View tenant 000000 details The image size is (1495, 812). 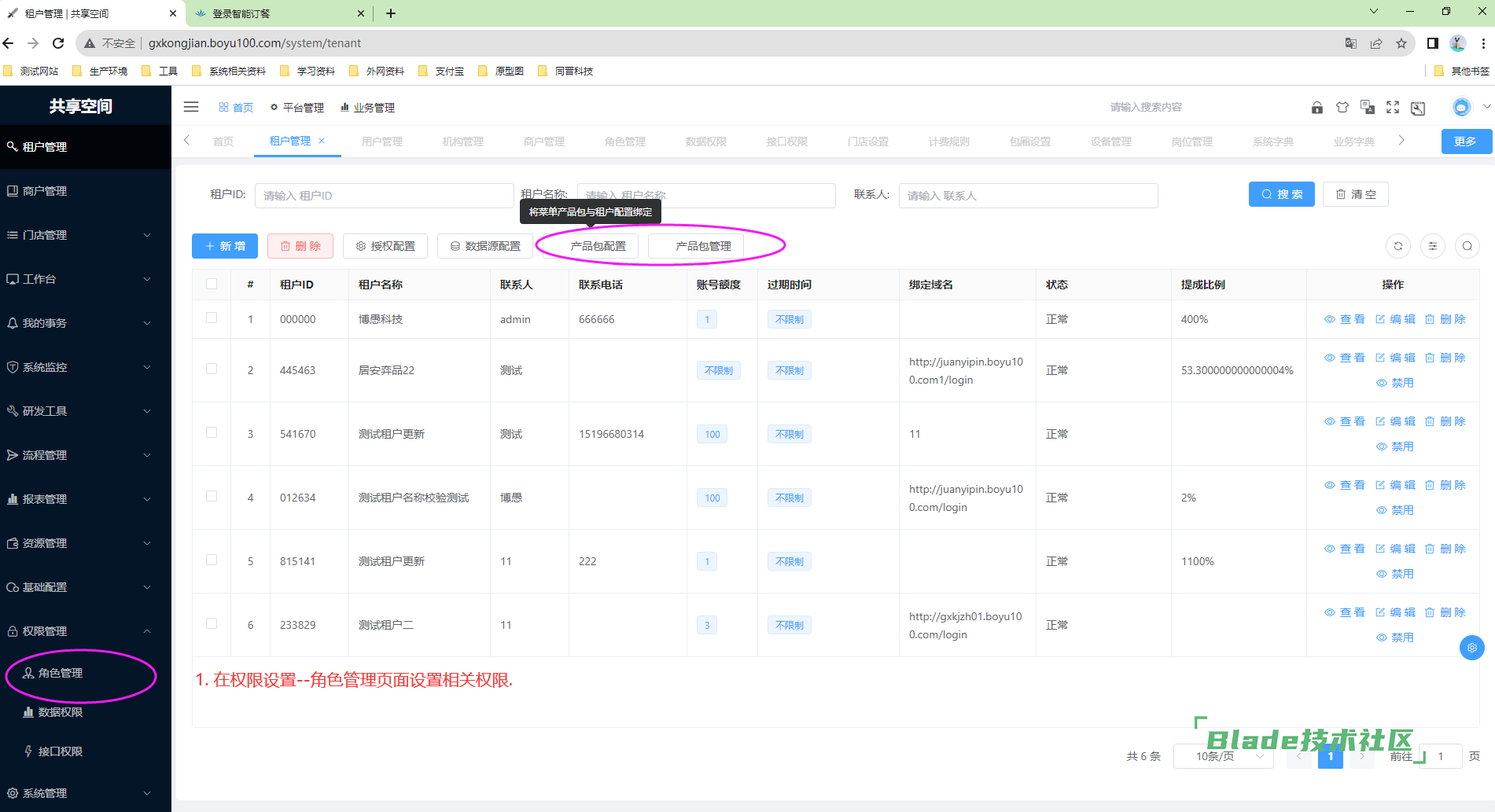coord(1345,319)
